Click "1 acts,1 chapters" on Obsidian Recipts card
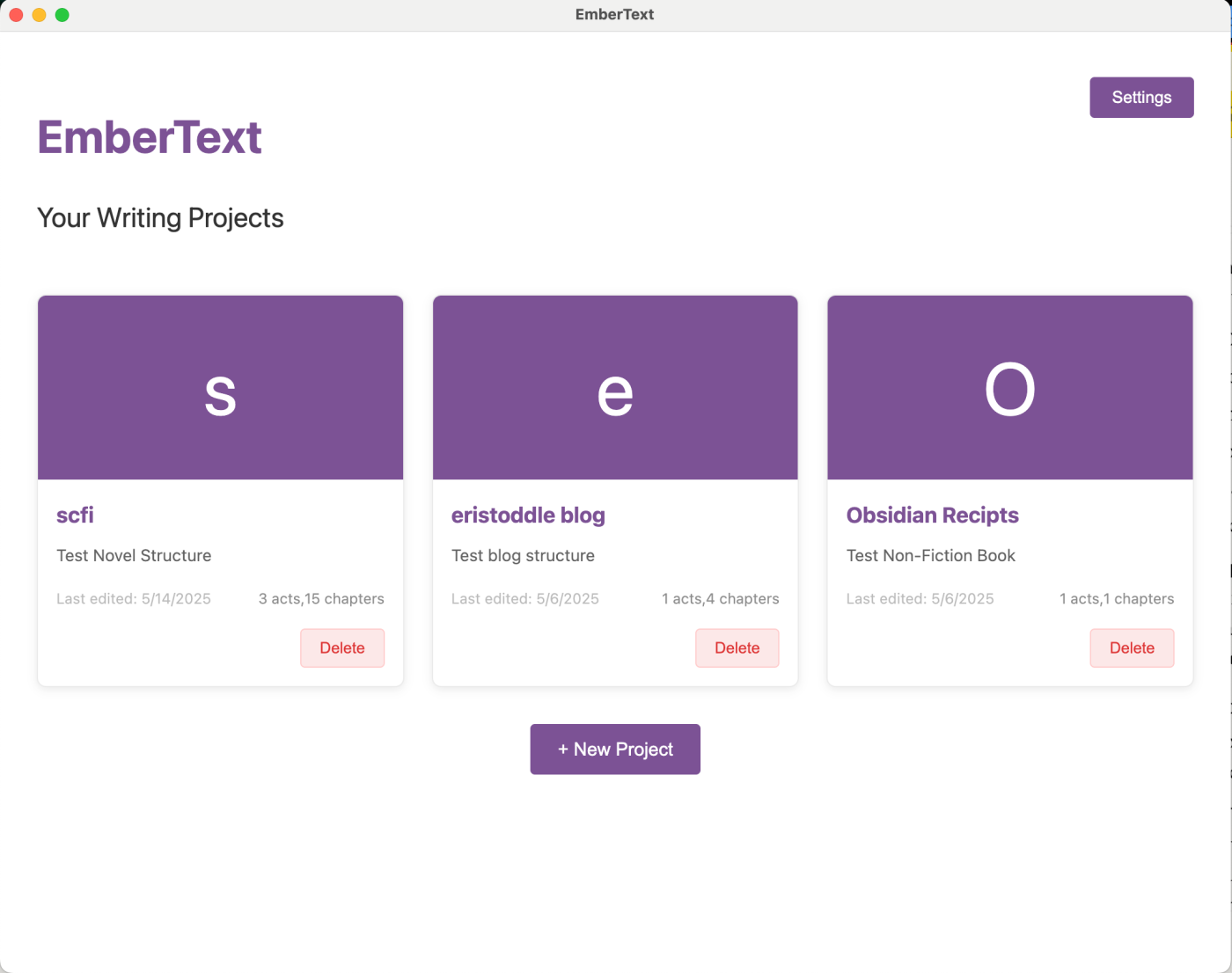 [x=1117, y=598]
